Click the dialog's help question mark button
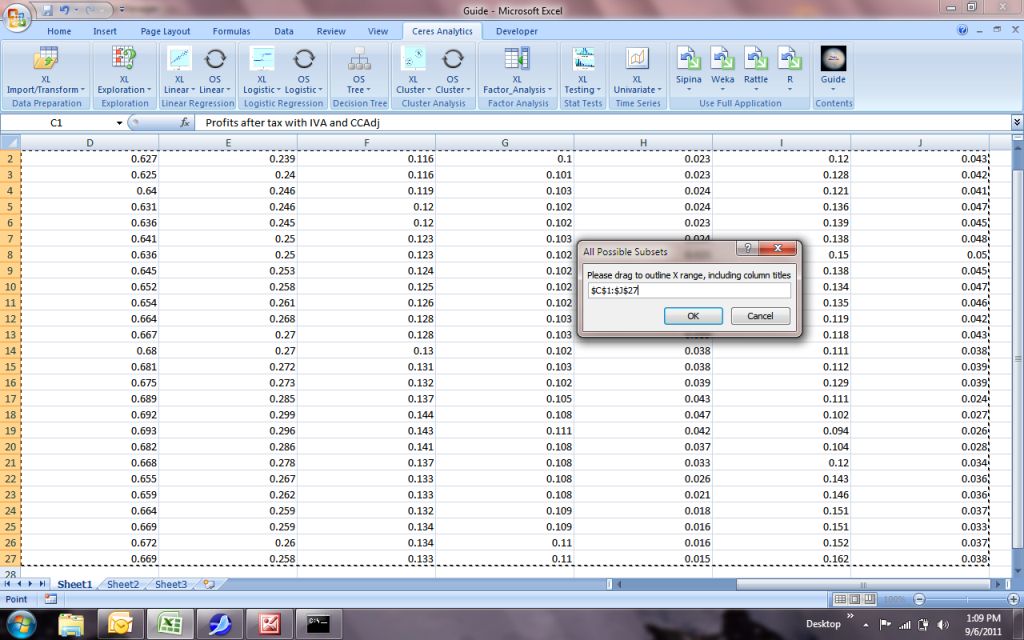This screenshot has height=640, width=1024. (x=747, y=248)
